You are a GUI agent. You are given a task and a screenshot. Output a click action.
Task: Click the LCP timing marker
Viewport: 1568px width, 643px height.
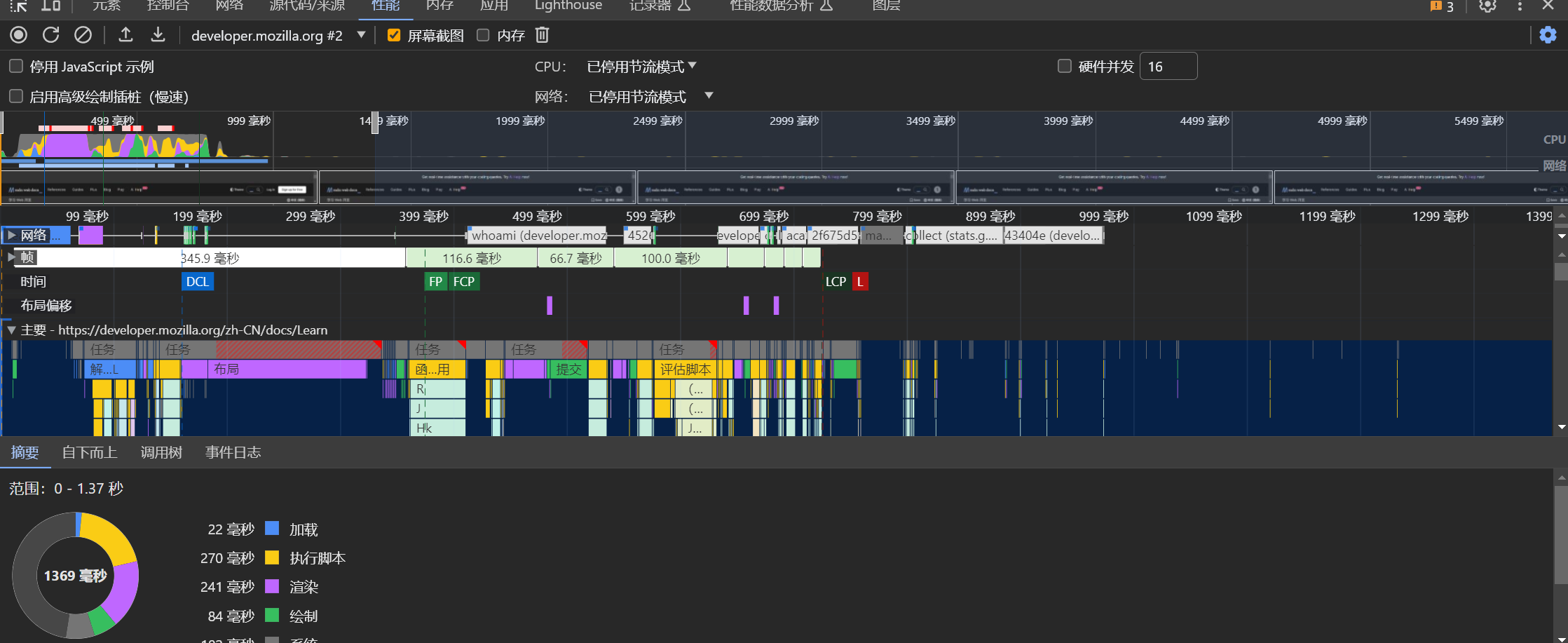[x=836, y=281]
